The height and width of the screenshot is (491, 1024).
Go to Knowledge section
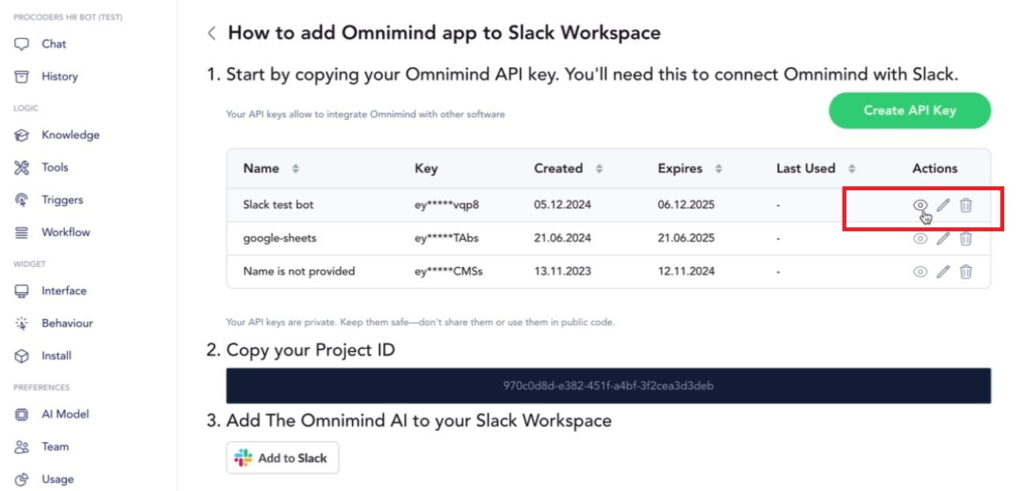(71, 135)
